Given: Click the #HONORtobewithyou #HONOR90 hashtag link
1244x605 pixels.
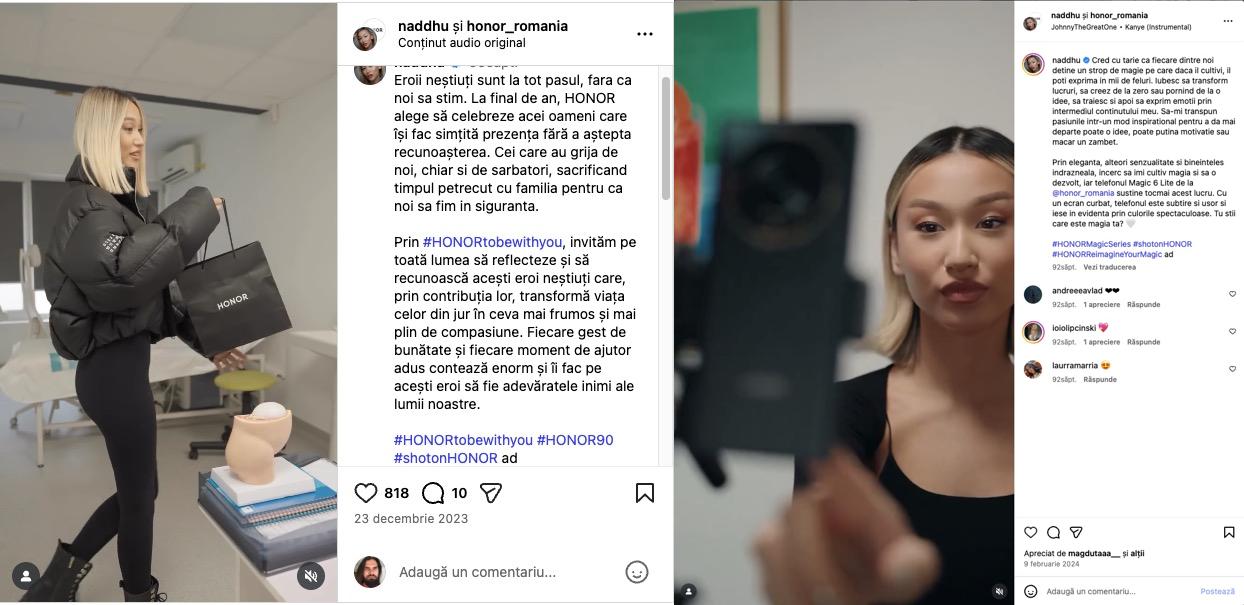Looking at the screenshot, I should pyautogui.click(x=463, y=440).
